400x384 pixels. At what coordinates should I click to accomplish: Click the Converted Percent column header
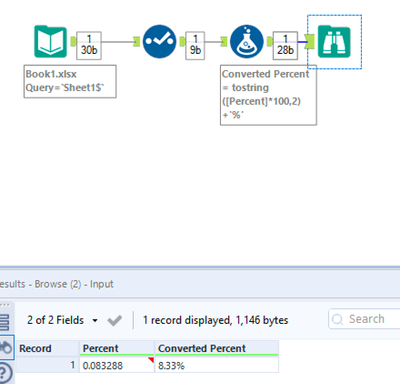pyautogui.click(x=217, y=348)
